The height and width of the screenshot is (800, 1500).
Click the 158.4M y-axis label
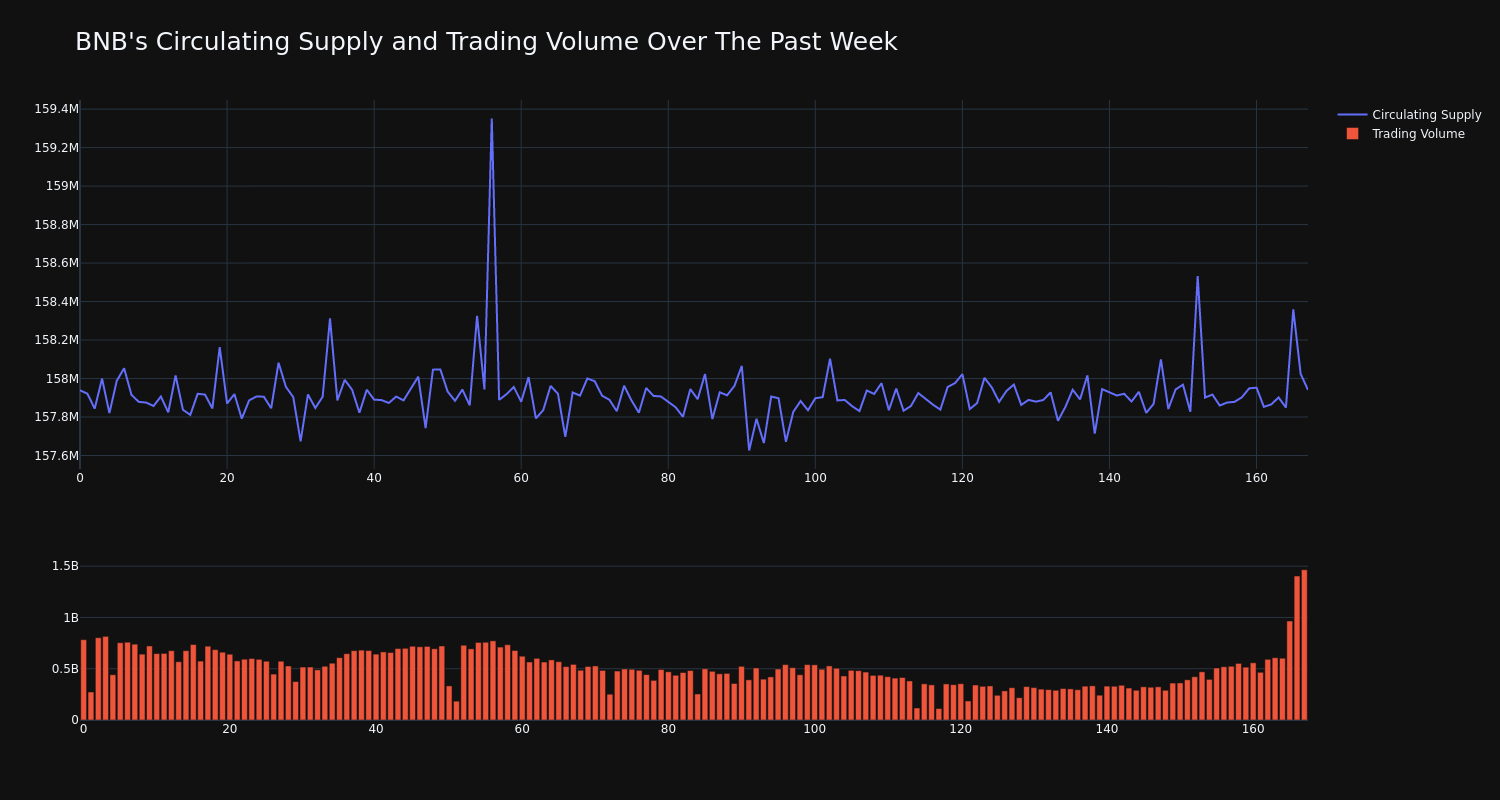[56, 302]
